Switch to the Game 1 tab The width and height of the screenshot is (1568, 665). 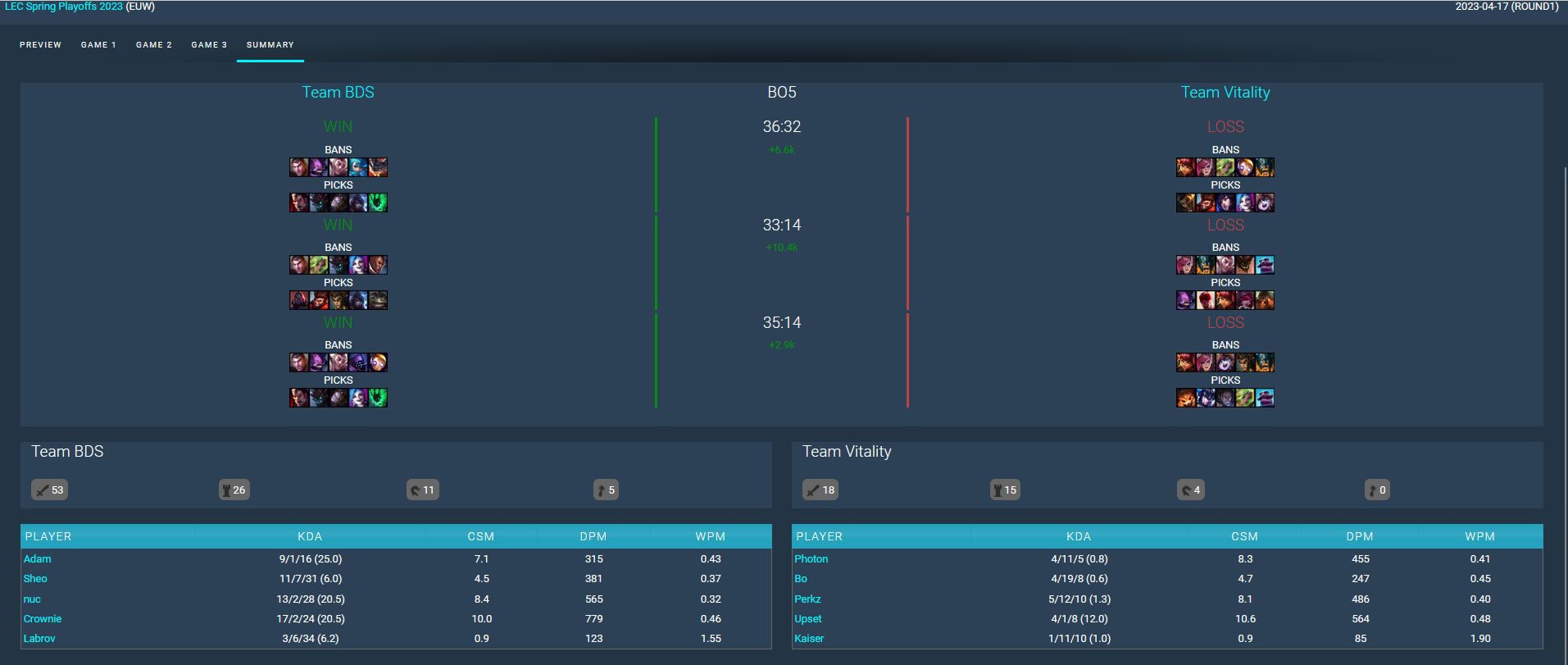coord(98,45)
